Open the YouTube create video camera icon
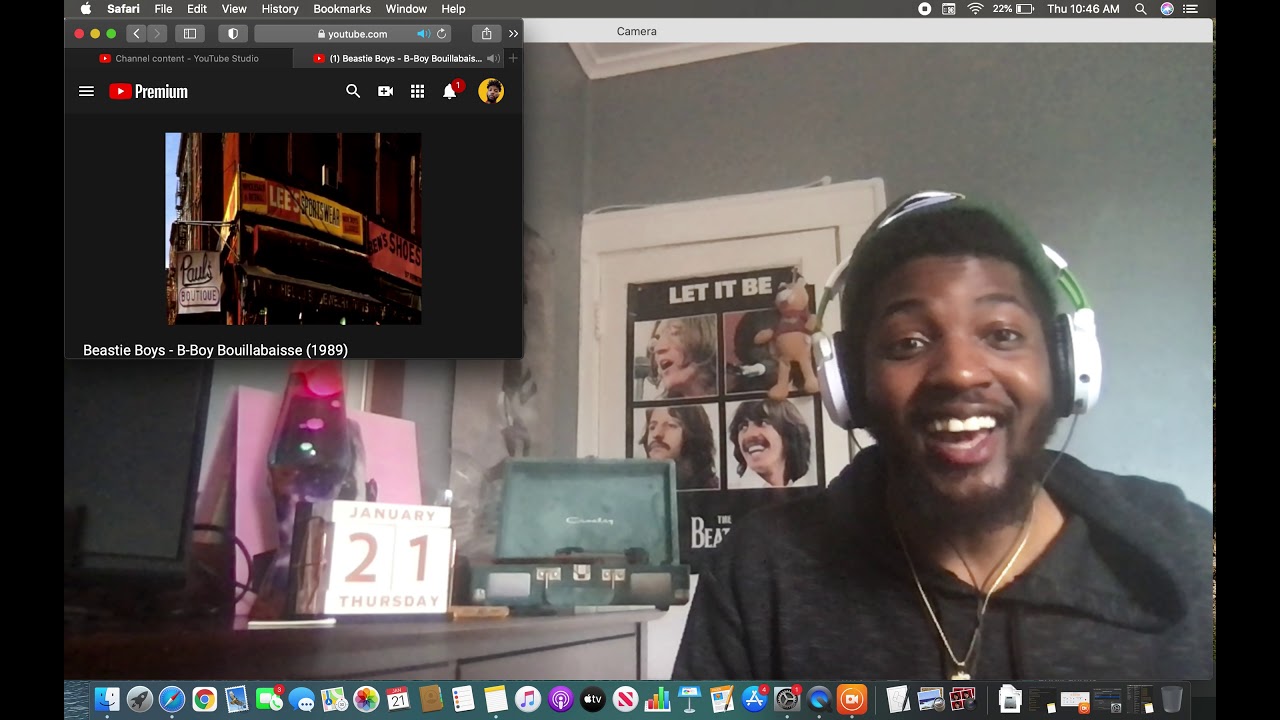 (385, 91)
